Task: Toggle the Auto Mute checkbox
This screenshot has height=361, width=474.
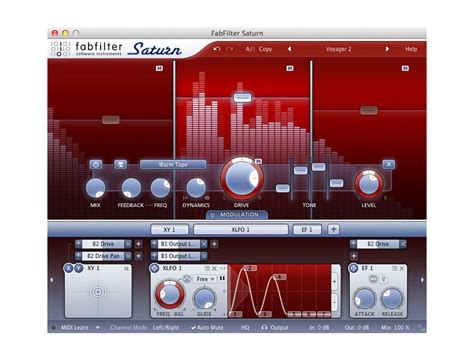Action: tap(207, 328)
